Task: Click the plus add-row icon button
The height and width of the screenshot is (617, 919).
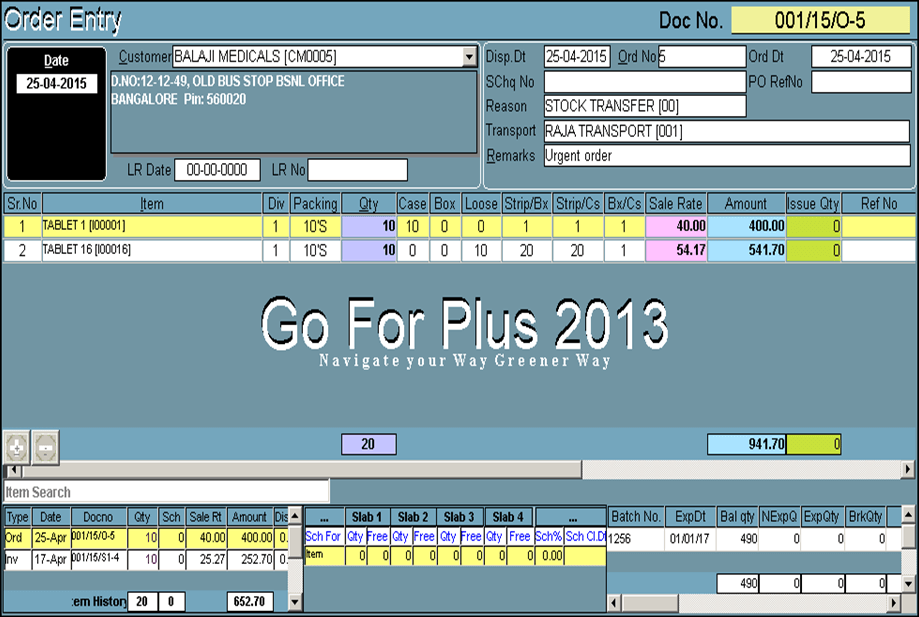Action: pyautogui.click(x=16, y=448)
